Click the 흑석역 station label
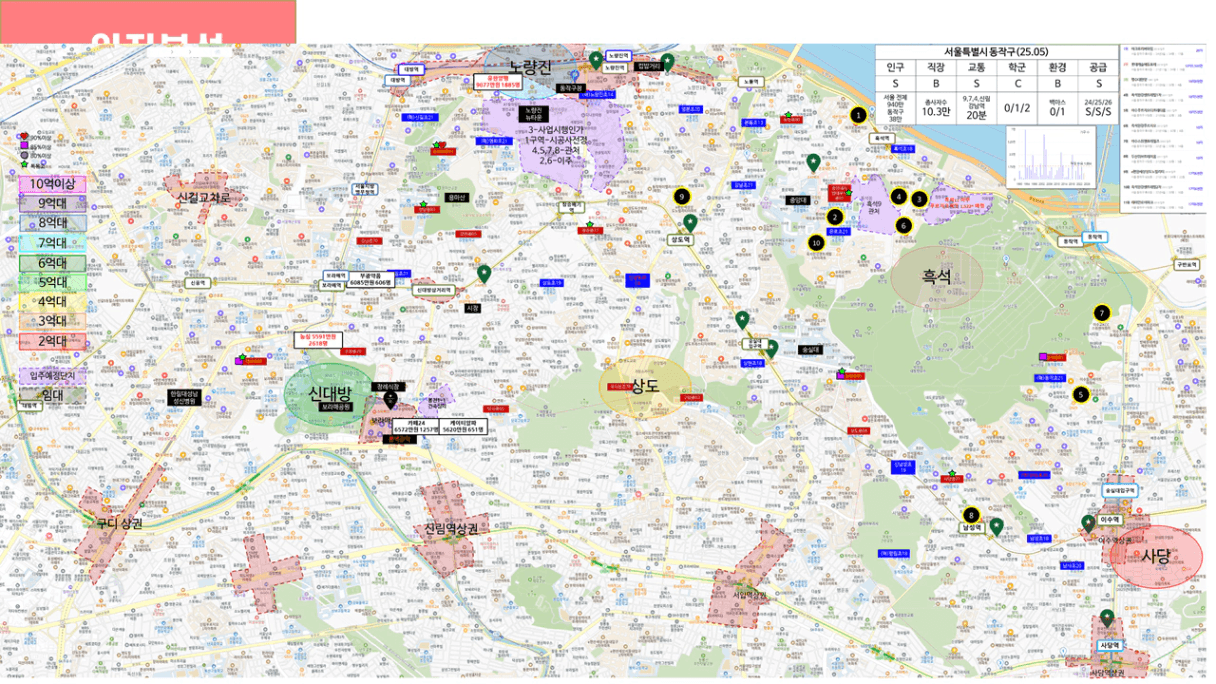Screen dimensions: 1216x684 (x=880, y=139)
